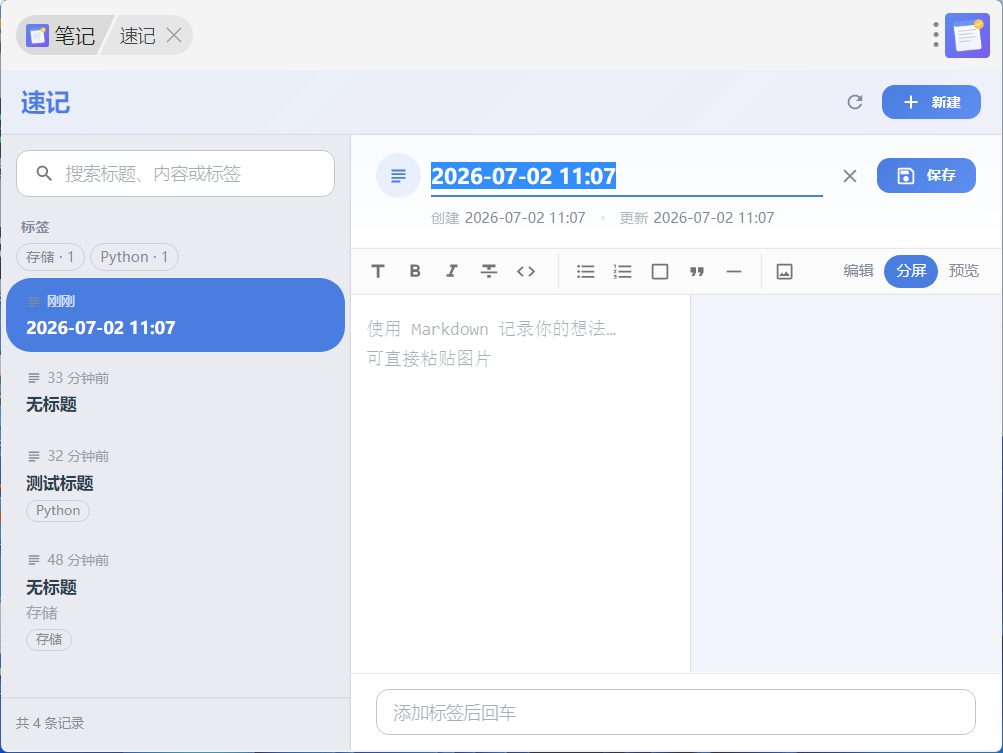This screenshot has width=1003, height=753.
Task: Click the heading (T) format icon
Action: (x=378, y=271)
